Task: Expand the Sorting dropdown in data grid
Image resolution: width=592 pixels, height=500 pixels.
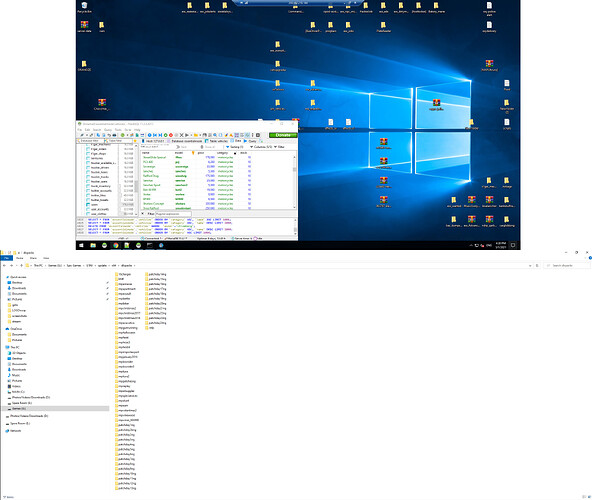Action: click(235, 147)
